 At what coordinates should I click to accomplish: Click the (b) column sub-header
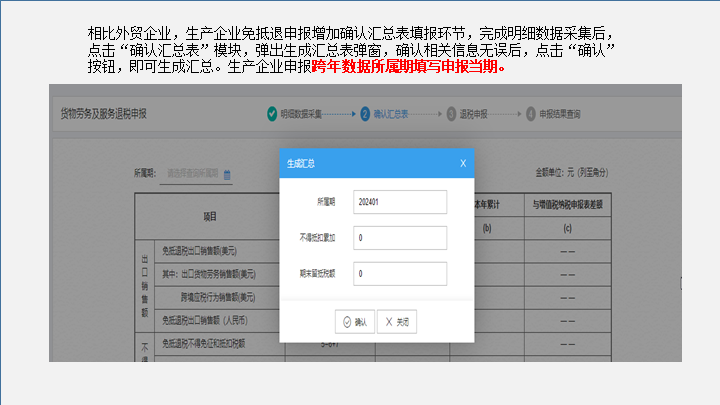coord(487,228)
